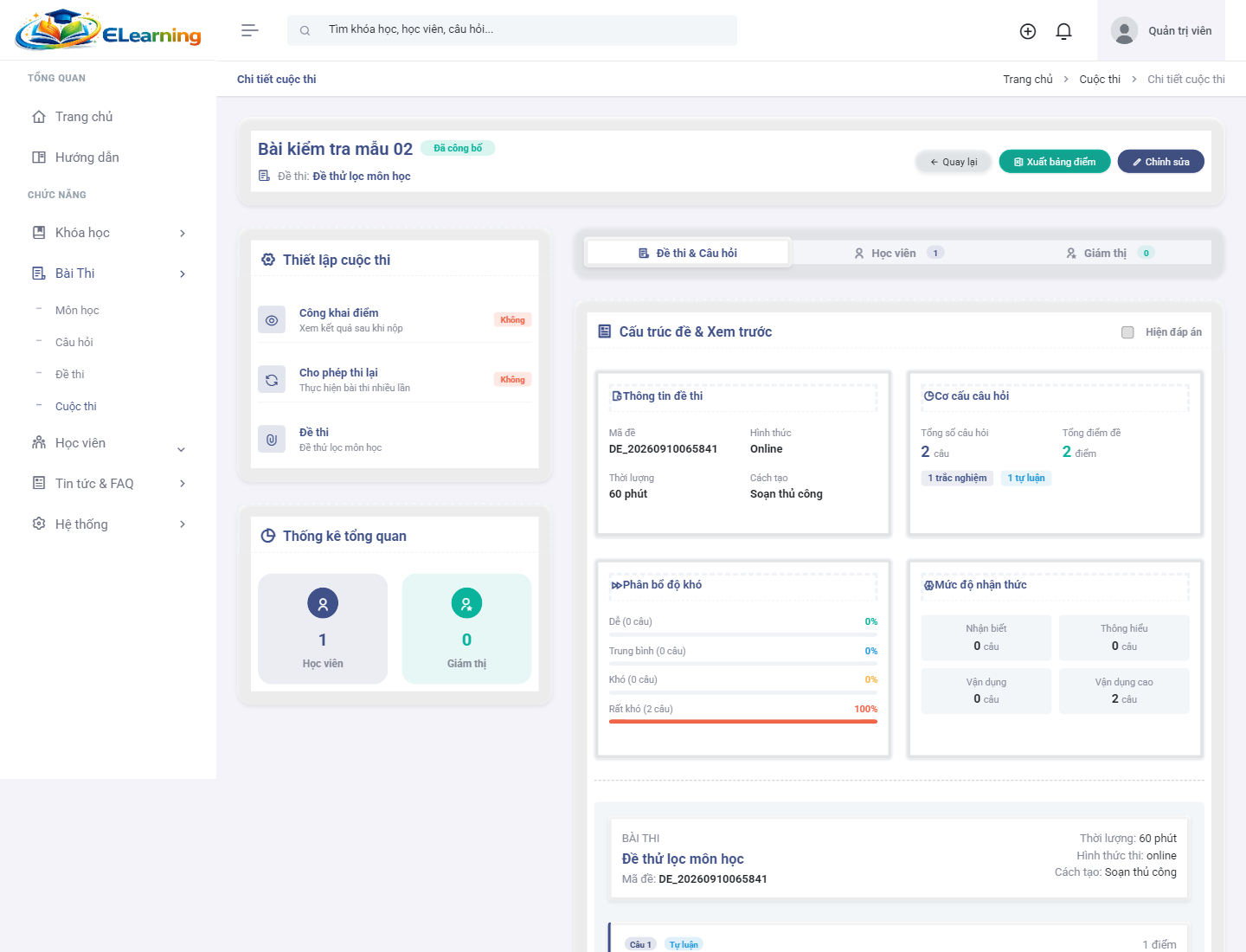Enable the Hiện đáp án checkbox

[1127, 332]
